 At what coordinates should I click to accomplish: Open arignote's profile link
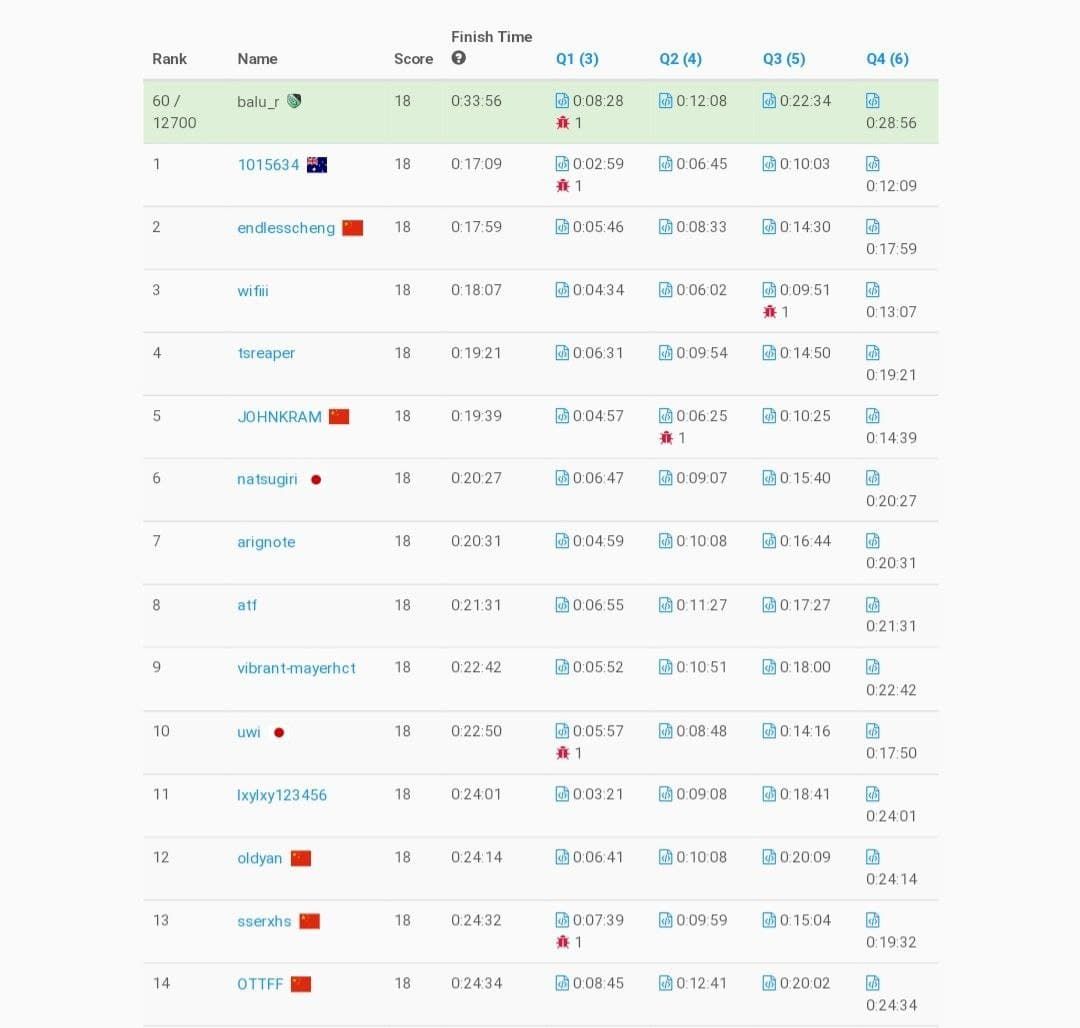point(266,542)
